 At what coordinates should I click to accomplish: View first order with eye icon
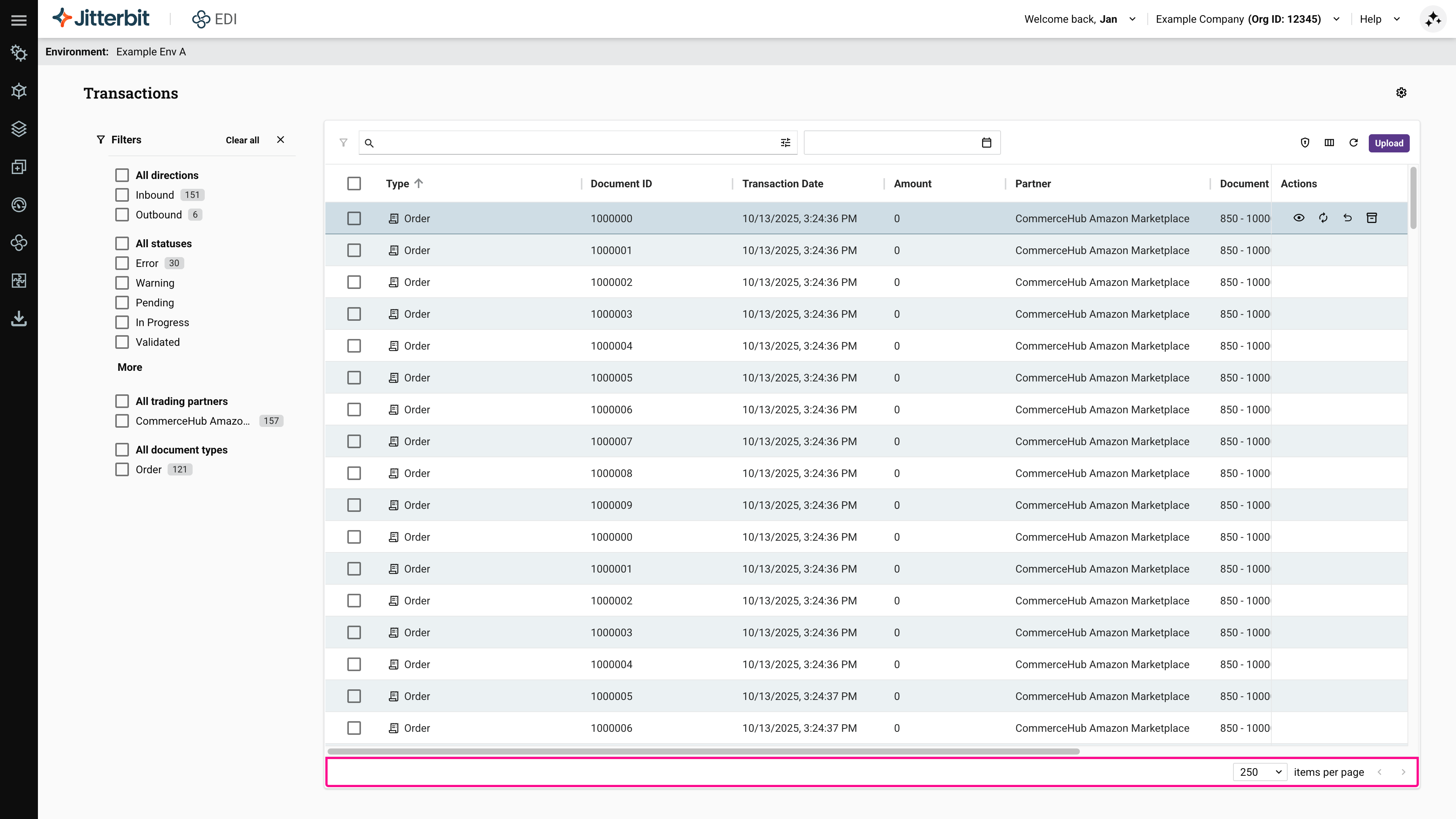pyautogui.click(x=1299, y=218)
